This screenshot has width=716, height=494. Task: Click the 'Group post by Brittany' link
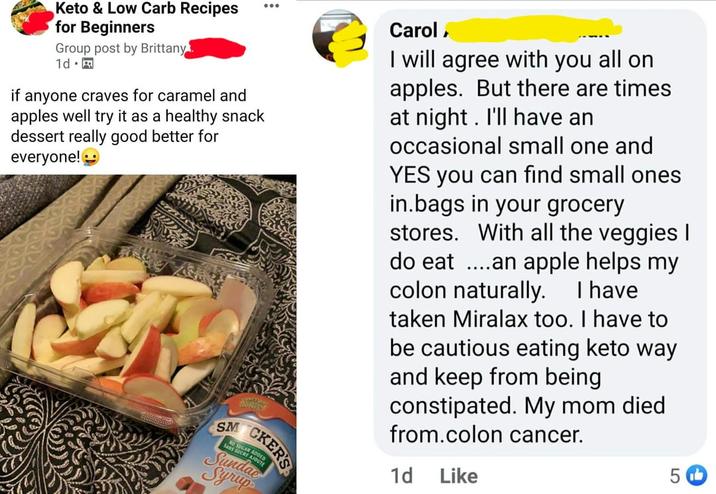click(121, 48)
